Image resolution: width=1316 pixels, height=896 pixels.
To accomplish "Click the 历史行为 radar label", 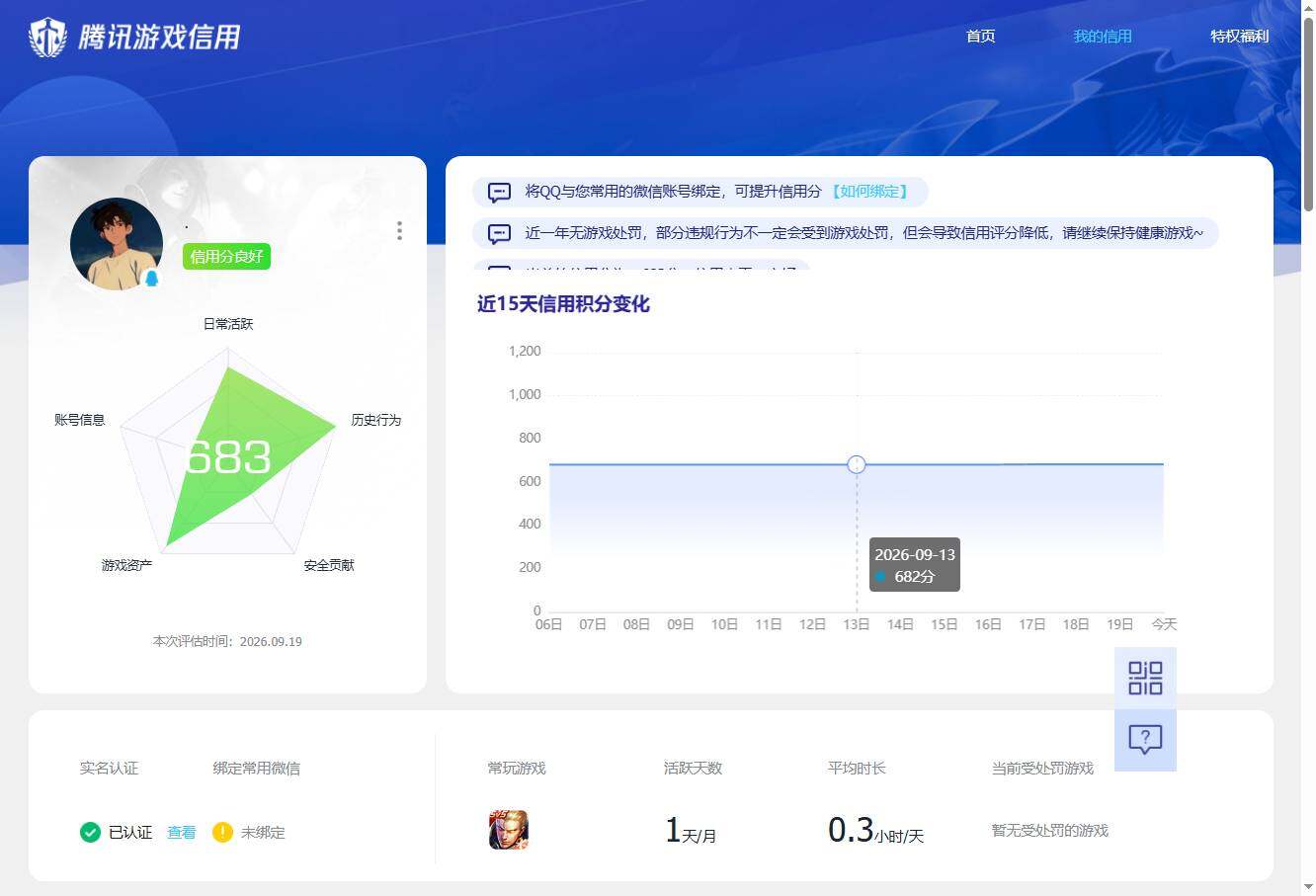I will pos(376,420).
